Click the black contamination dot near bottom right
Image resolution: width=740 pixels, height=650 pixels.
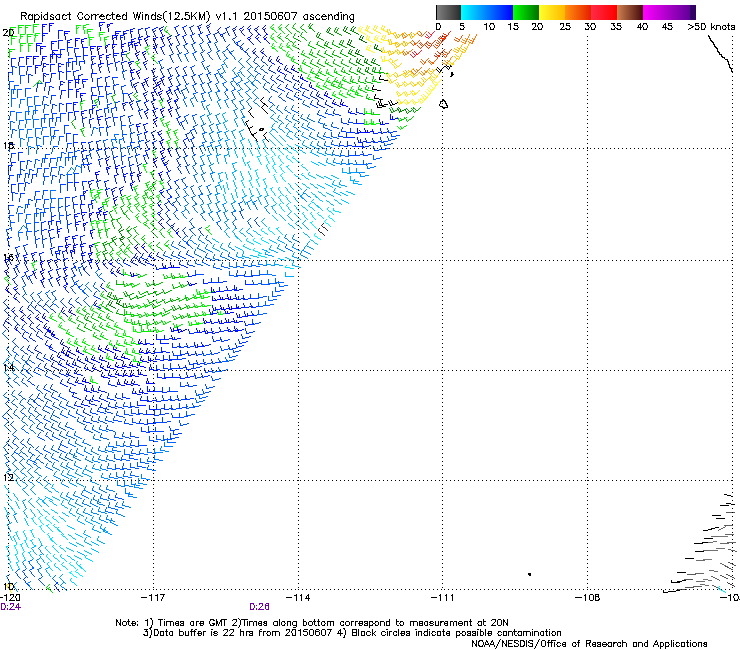coord(530,574)
